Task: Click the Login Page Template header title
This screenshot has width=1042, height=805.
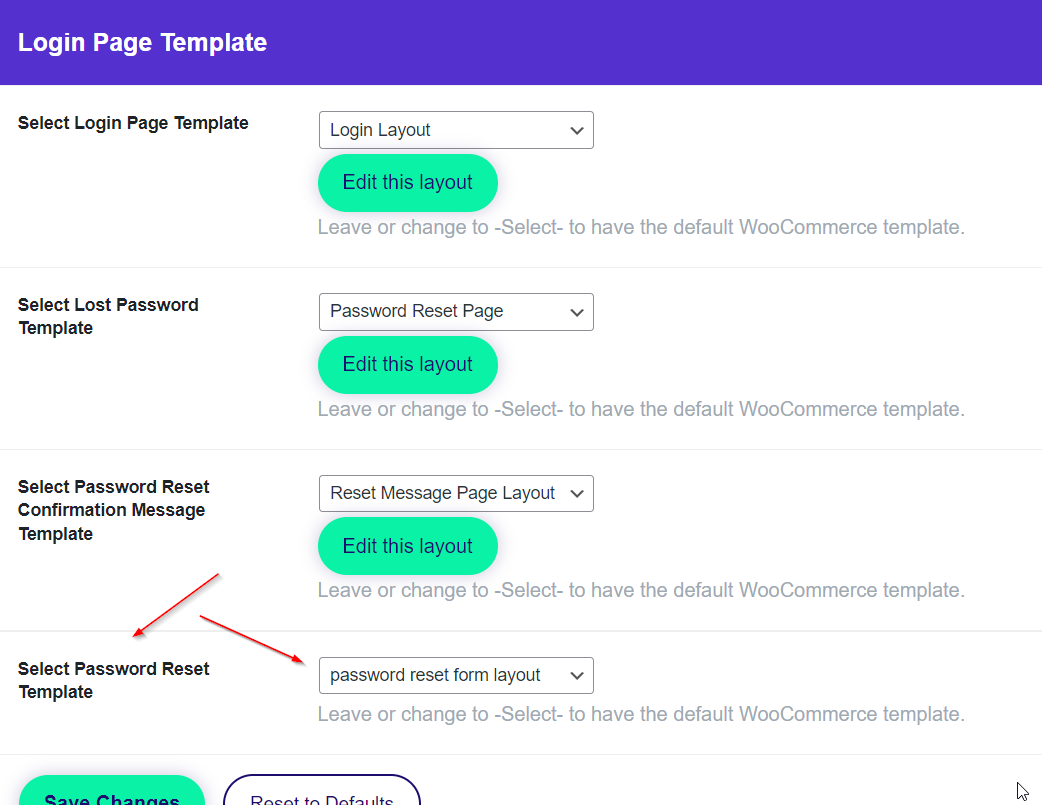Action: coord(142,43)
